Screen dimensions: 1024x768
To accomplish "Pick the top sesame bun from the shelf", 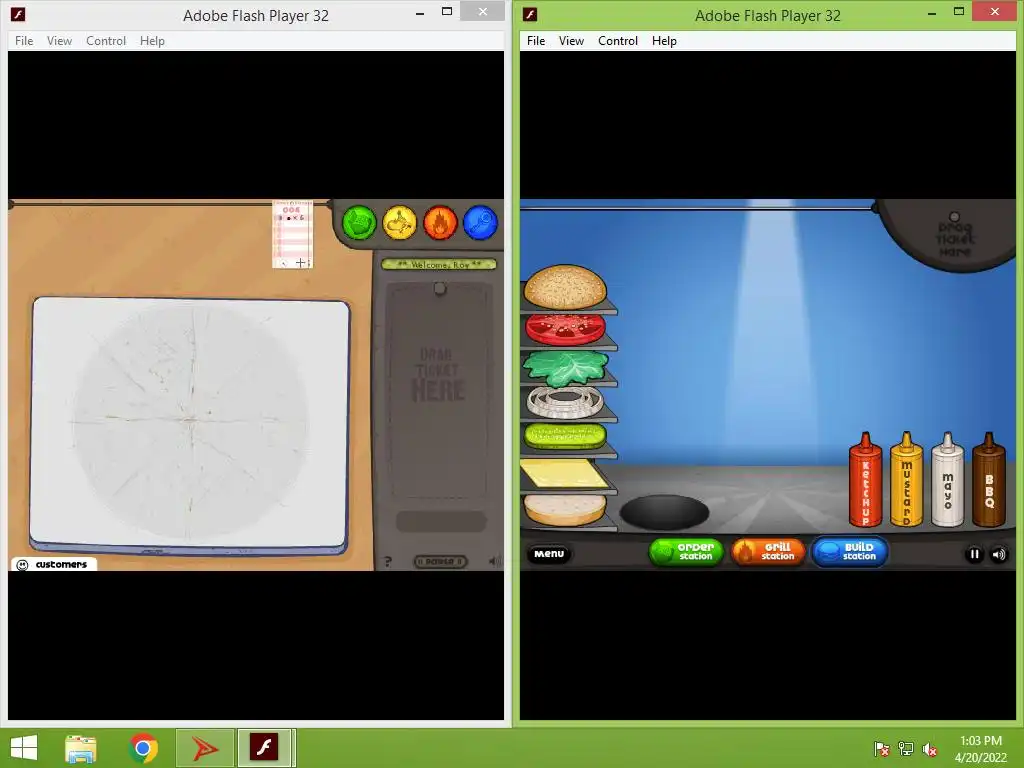I will [566, 286].
